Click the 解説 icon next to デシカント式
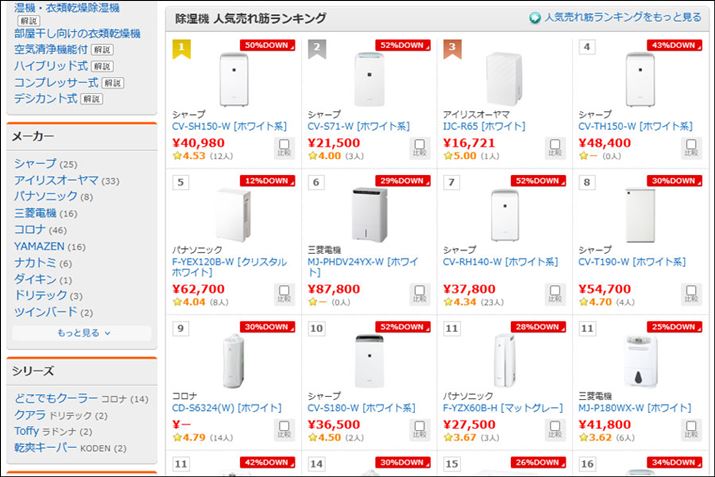Viewport: 715px width, 477px height. point(91,99)
